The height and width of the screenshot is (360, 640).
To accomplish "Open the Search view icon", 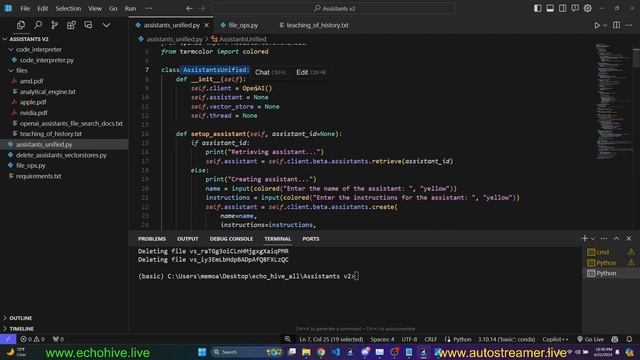I will [x=38, y=25].
